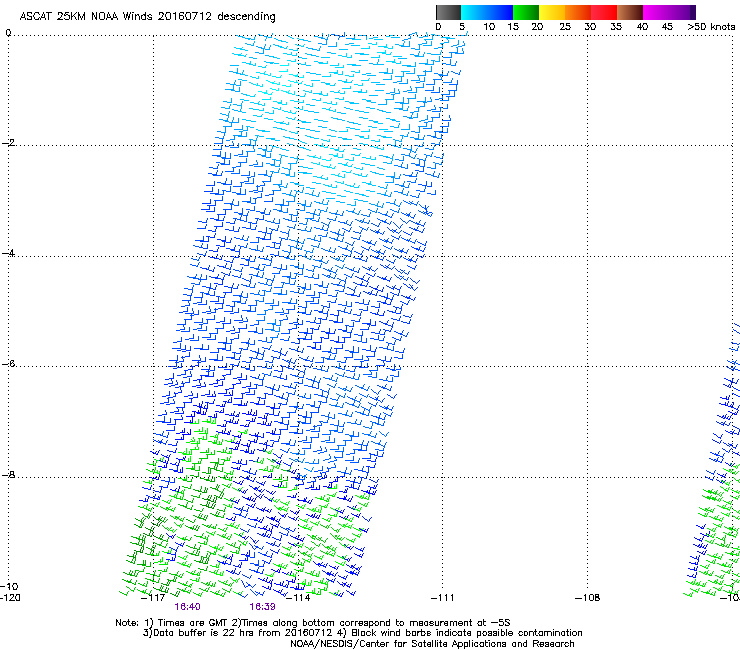This screenshot has width=740, height=650.
Task: Click the longitude label '-108'
Action: coord(588,598)
